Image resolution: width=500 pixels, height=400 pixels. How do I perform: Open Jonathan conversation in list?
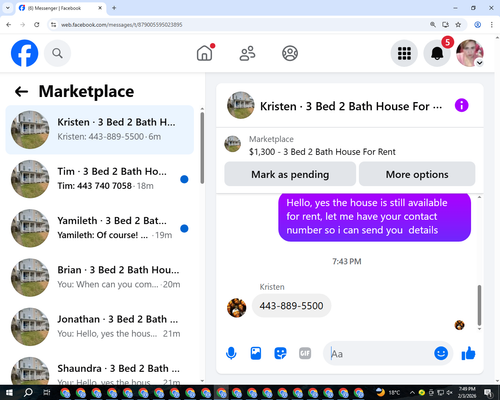coord(100,327)
